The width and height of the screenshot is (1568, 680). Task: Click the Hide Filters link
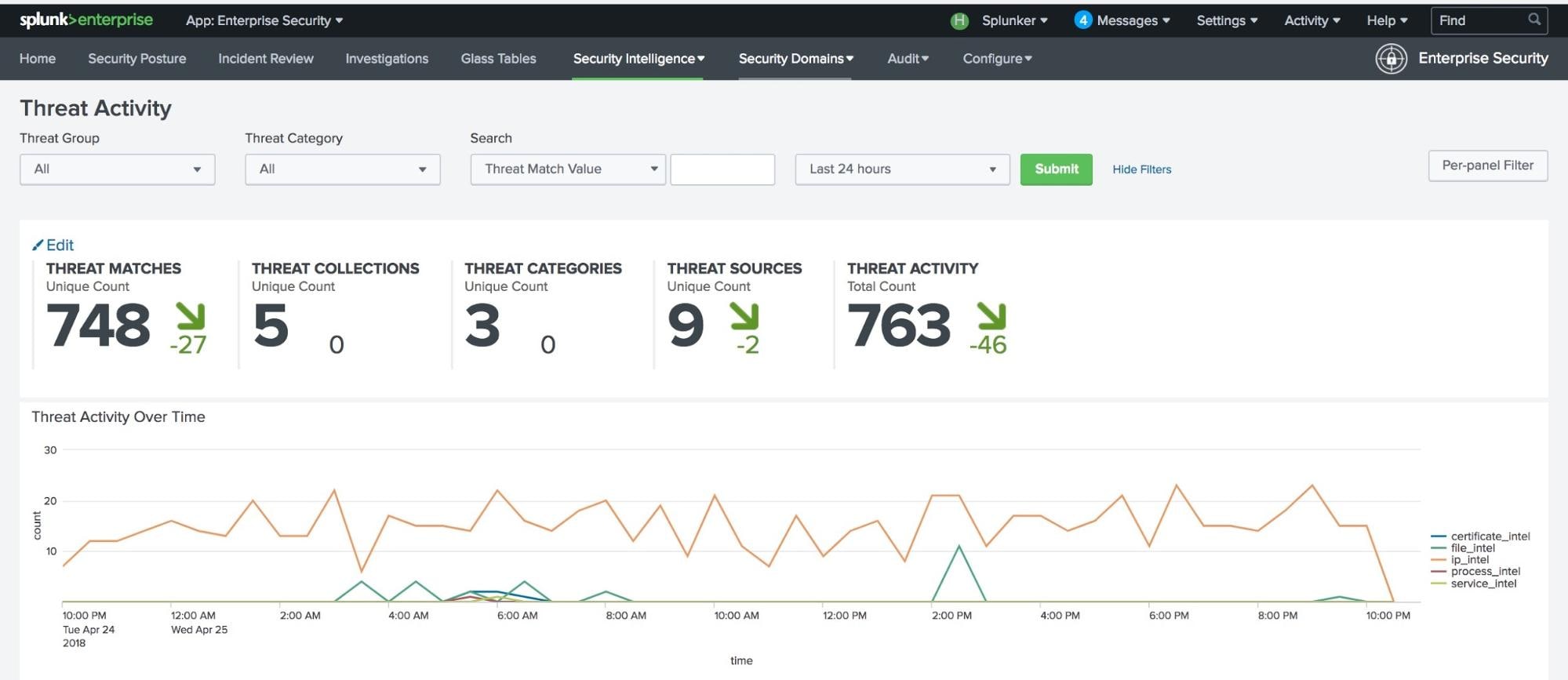point(1141,169)
